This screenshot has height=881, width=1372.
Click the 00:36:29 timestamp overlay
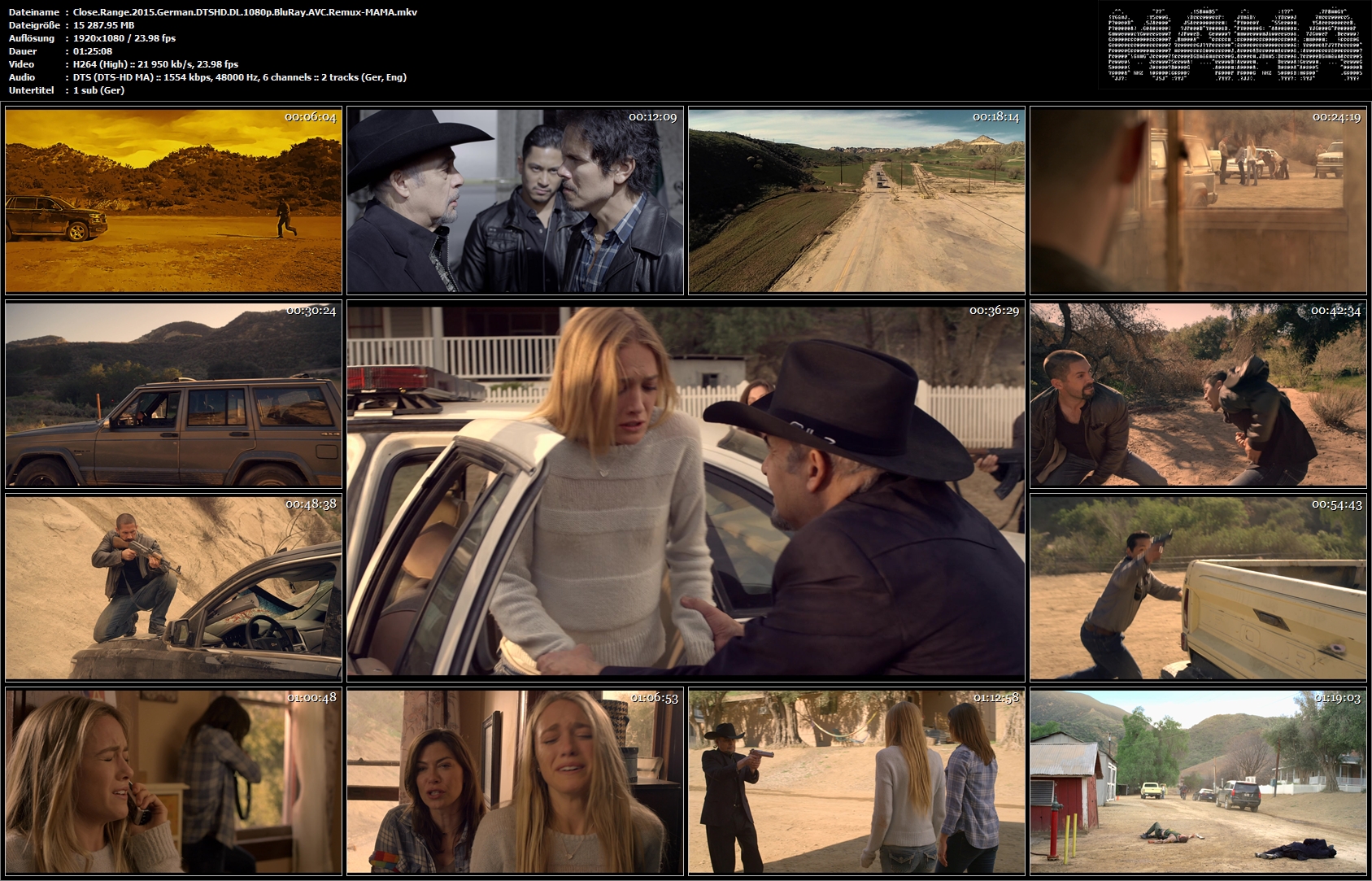(994, 311)
